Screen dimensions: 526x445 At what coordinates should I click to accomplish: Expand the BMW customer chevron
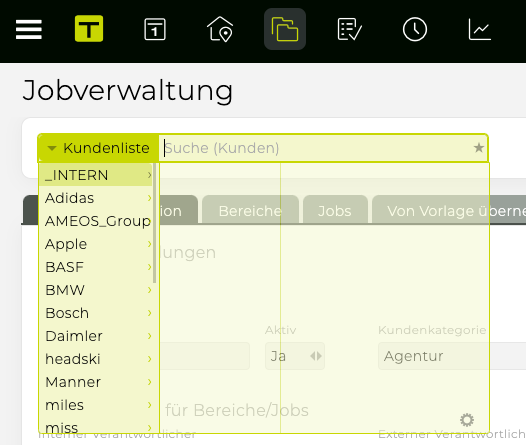click(x=150, y=290)
